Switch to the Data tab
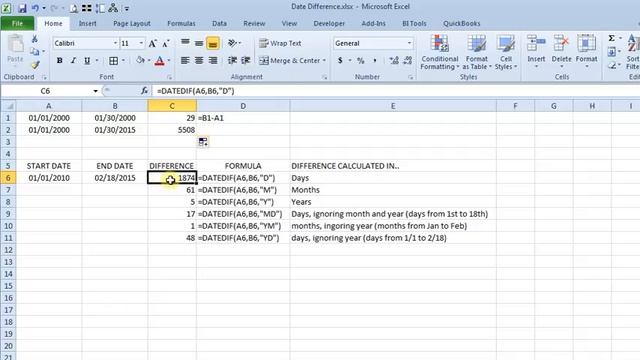Image resolution: width=640 pixels, height=360 pixels. pos(219,24)
